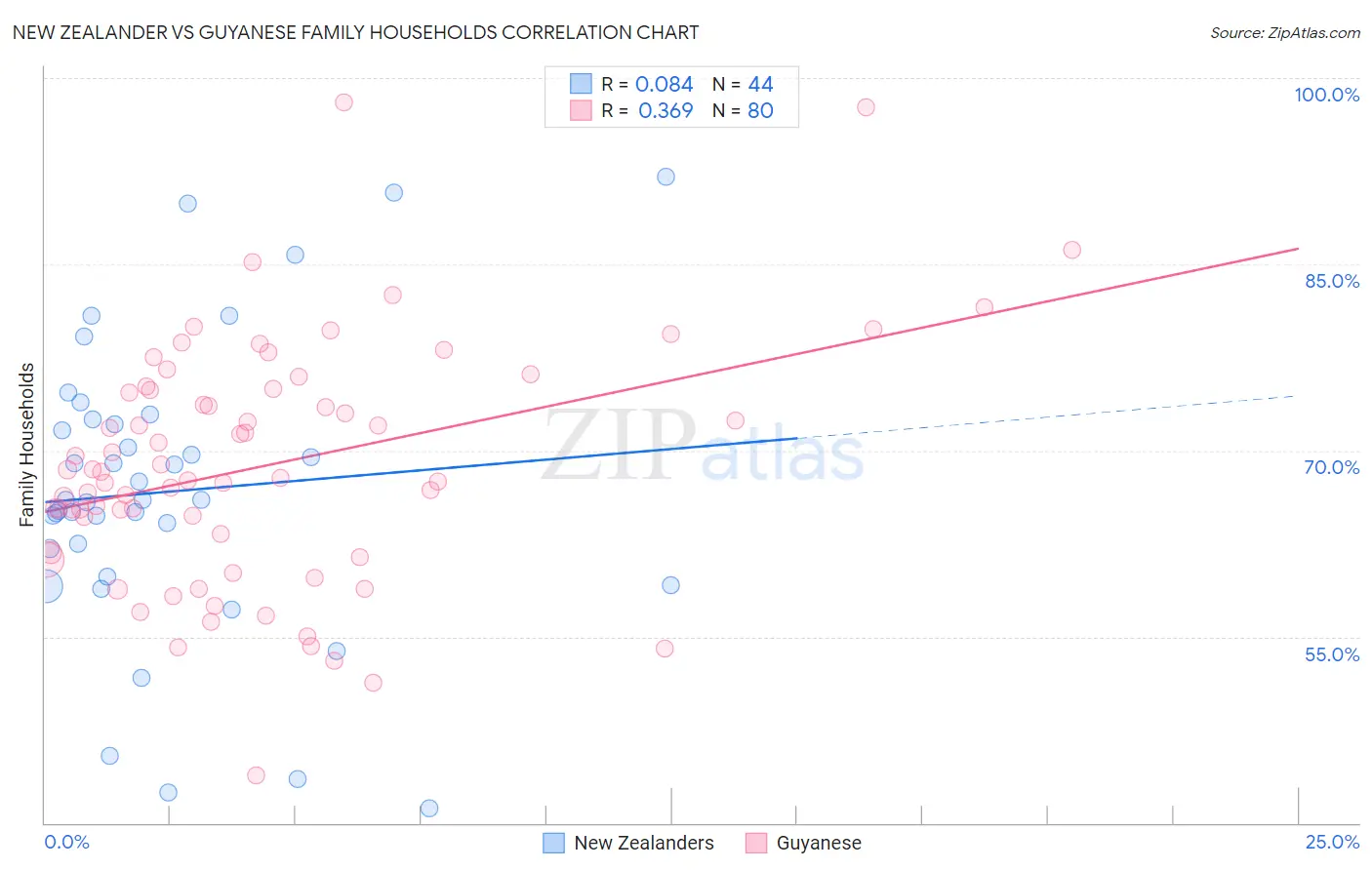
Task: Click the ZIPatlas watermark in chart center
Action: pos(703,447)
